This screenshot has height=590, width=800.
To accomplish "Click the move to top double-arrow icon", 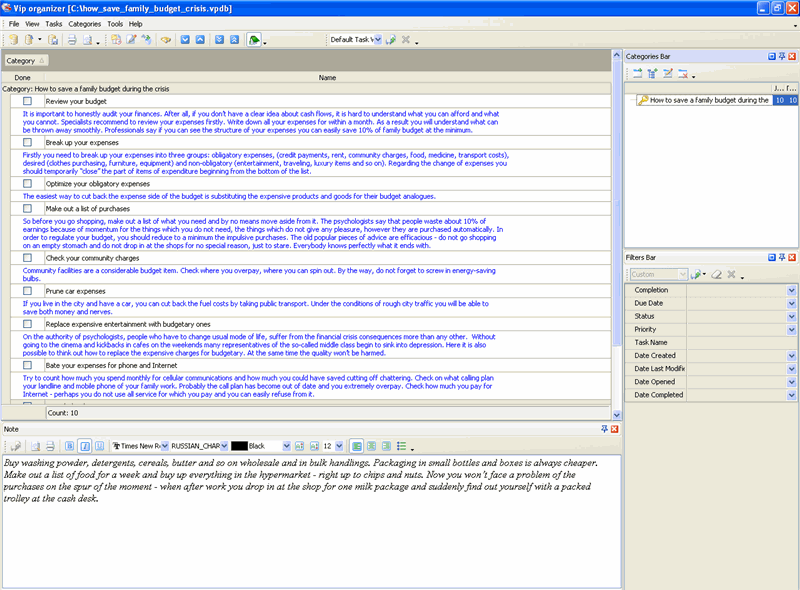I will 234,40.
